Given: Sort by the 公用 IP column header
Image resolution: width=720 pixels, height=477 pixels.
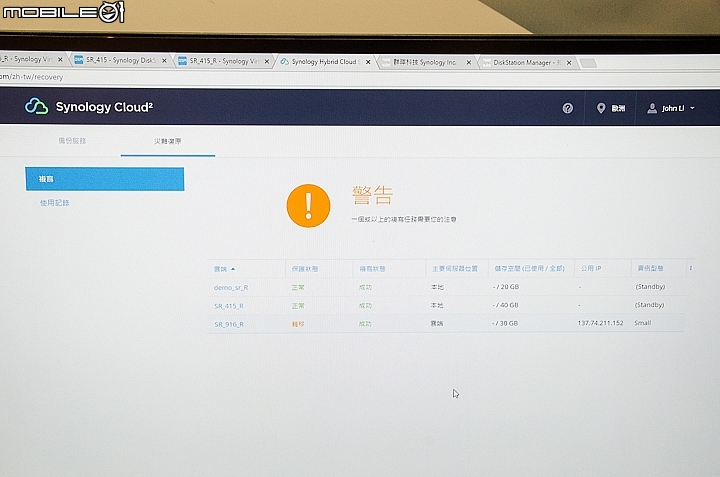Looking at the screenshot, I should [591, 268].
